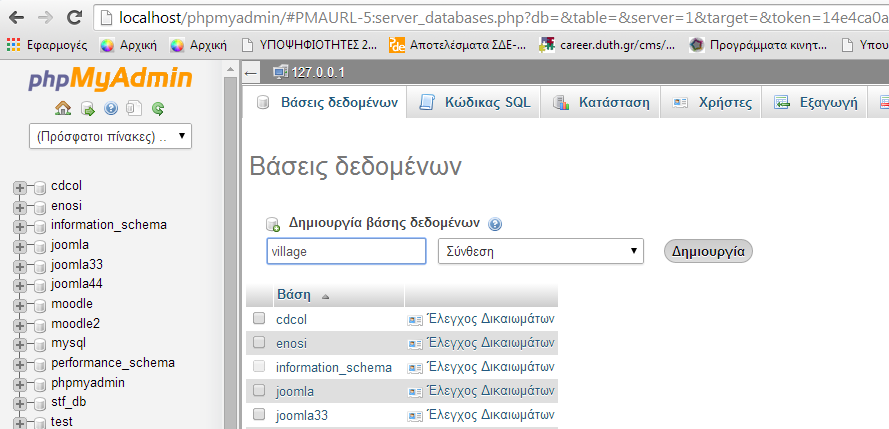The height and width of the screenshot is (429, 889).
Task: Expand the joomla44 tree node
Action: 20,285
